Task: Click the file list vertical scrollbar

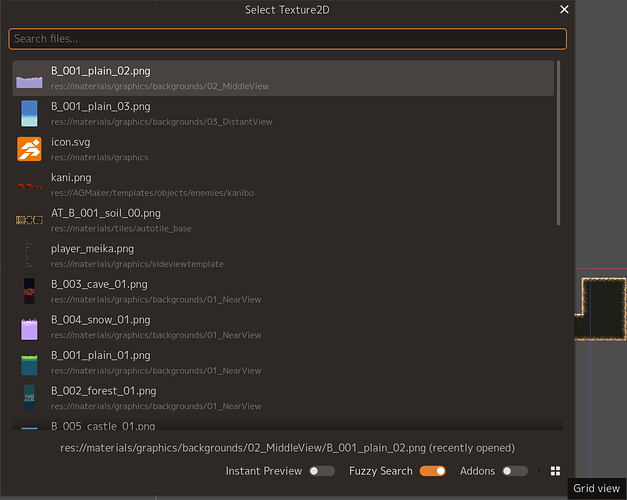Action: [x=558, y=143]
